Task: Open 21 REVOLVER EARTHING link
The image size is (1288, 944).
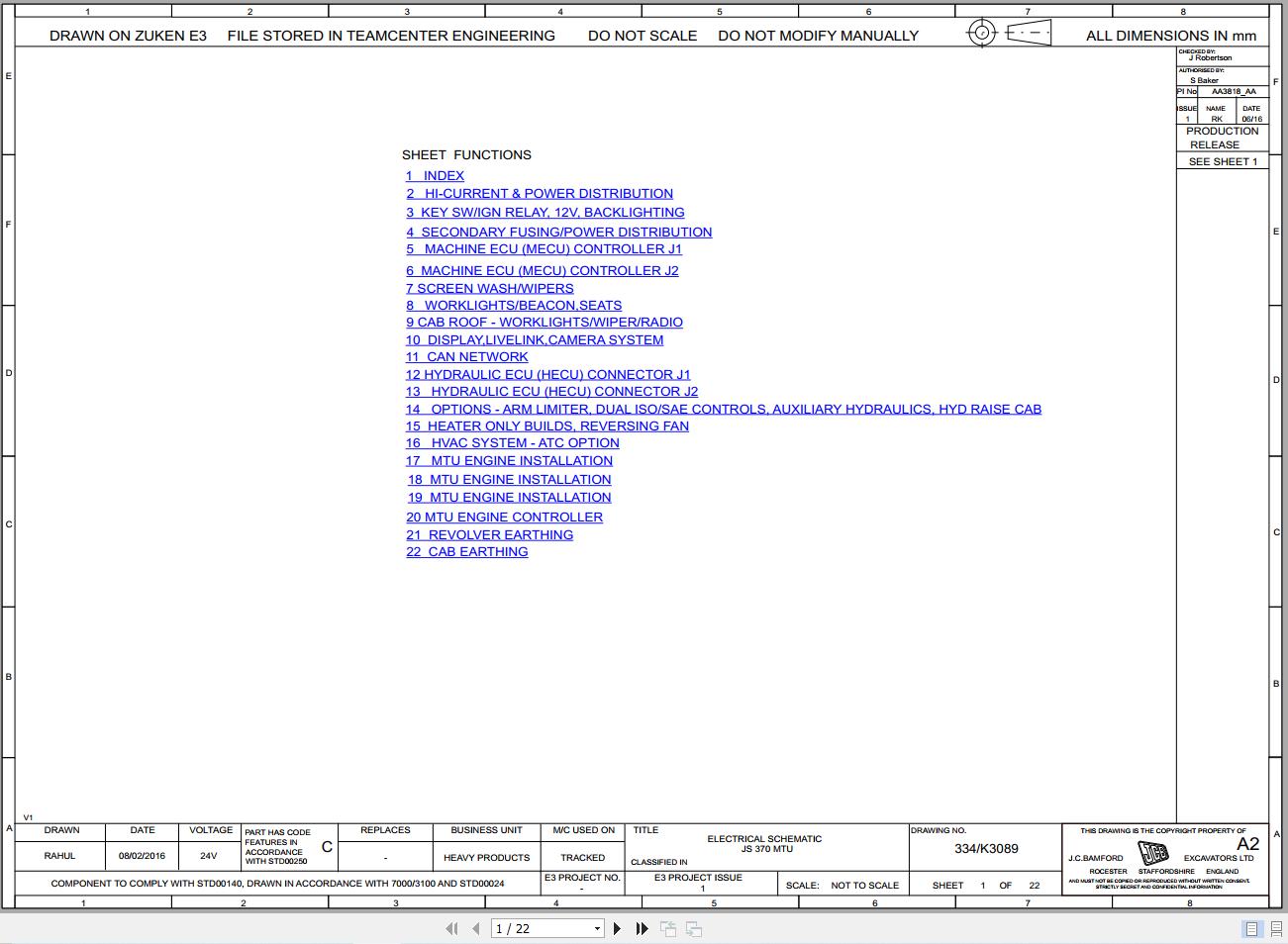Action: (489, 534)
